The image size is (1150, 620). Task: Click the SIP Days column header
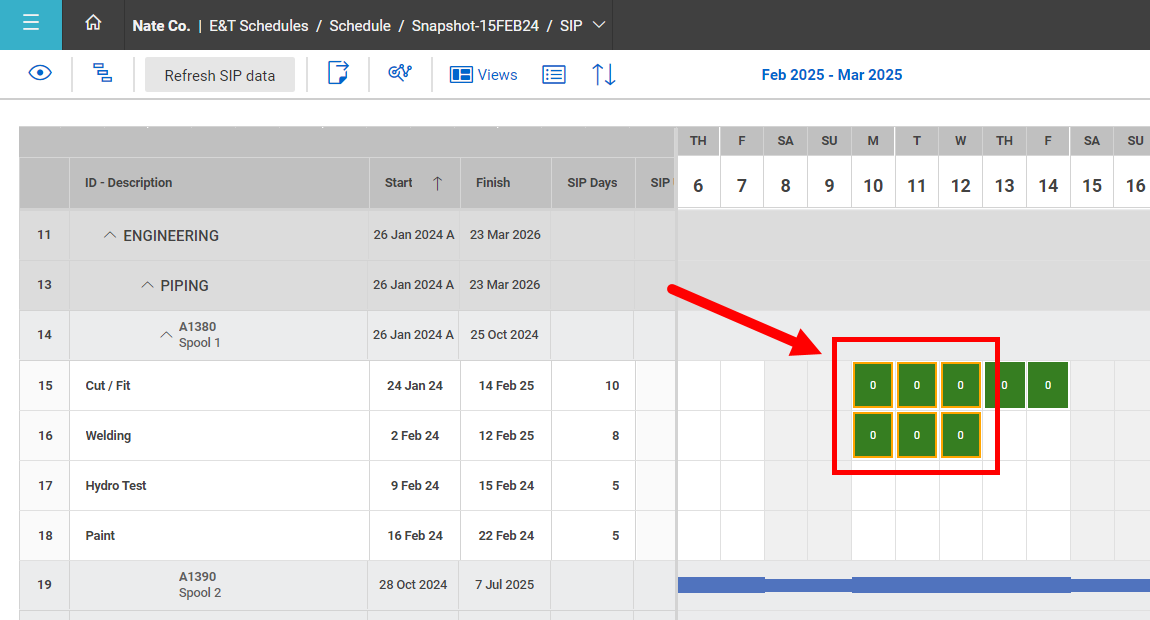[x=592, y=183]
